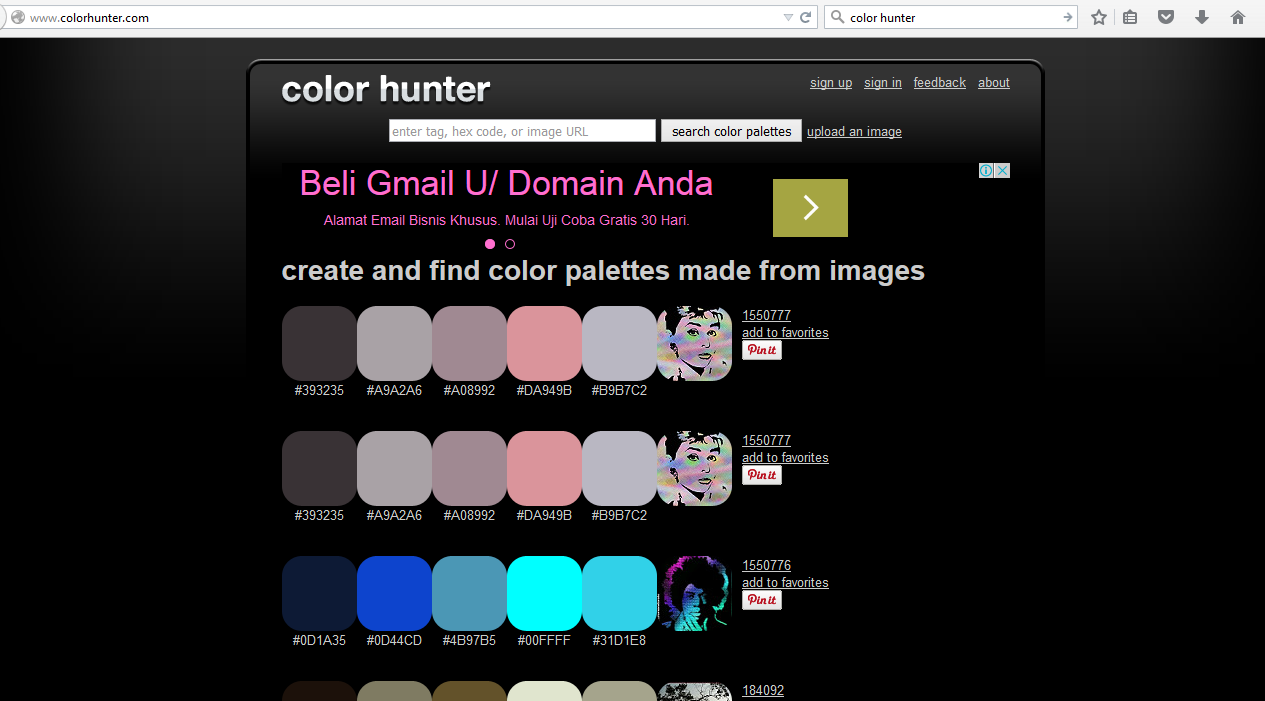Follow the upload an image link
1265x701 pixels.
854,132
